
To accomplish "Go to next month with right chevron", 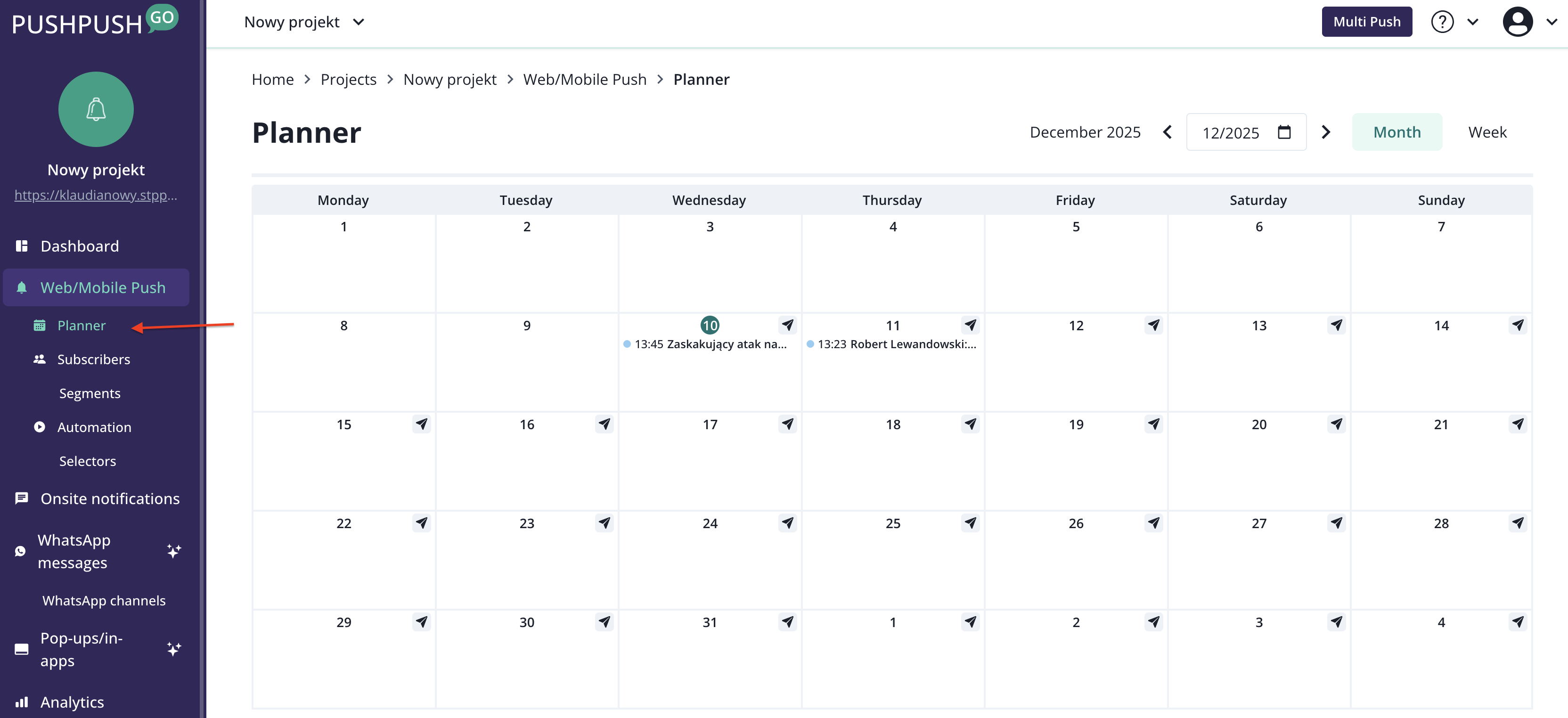I will tap(1326, 132).
